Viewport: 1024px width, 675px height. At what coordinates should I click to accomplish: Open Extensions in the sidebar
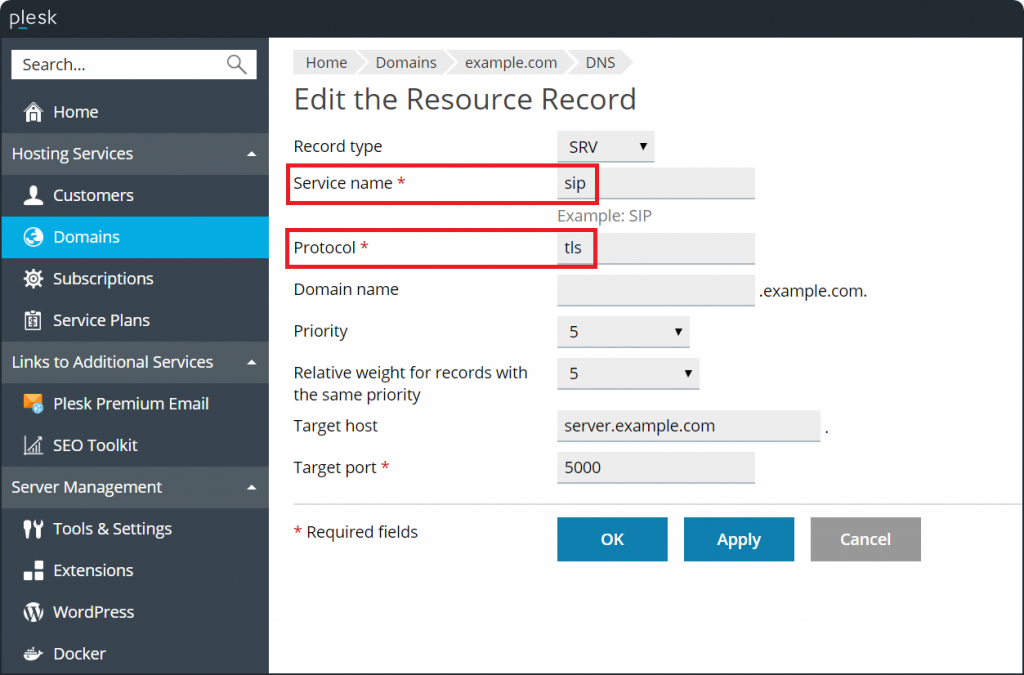(135, 571)
